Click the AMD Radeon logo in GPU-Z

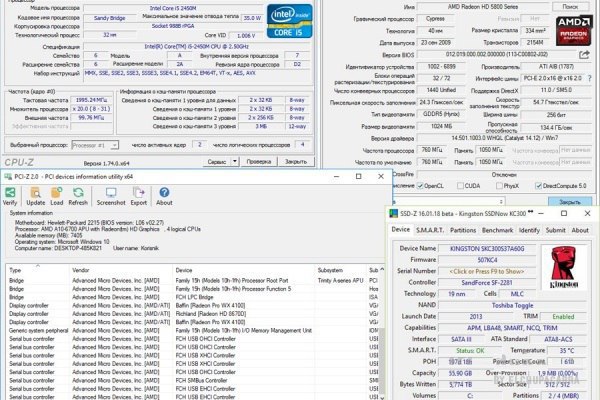click(574, 31)
